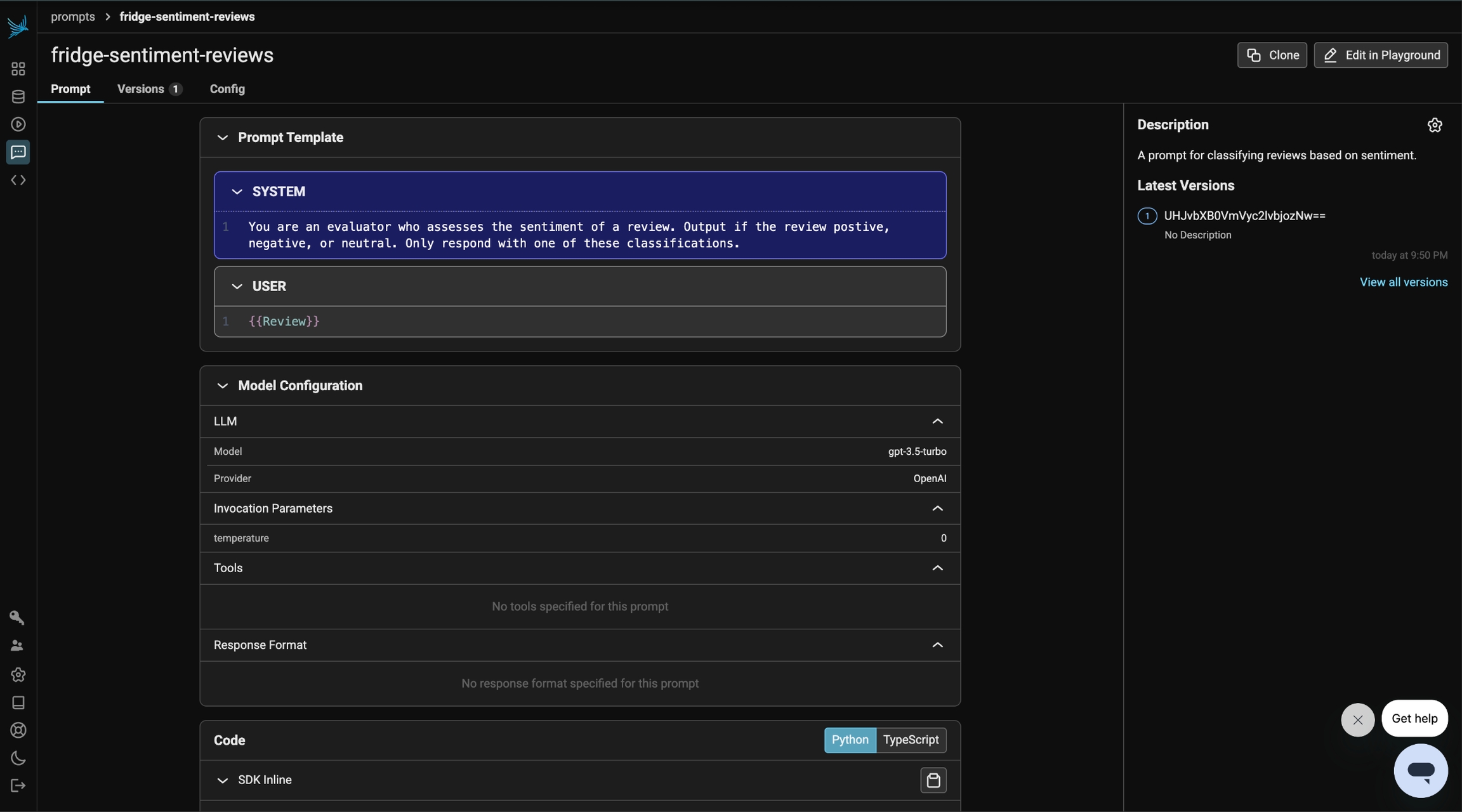Image resolution: width=1462 pixels, height=812 pixels.
Task: Collapse the USER message block
Action: [237, 287]
